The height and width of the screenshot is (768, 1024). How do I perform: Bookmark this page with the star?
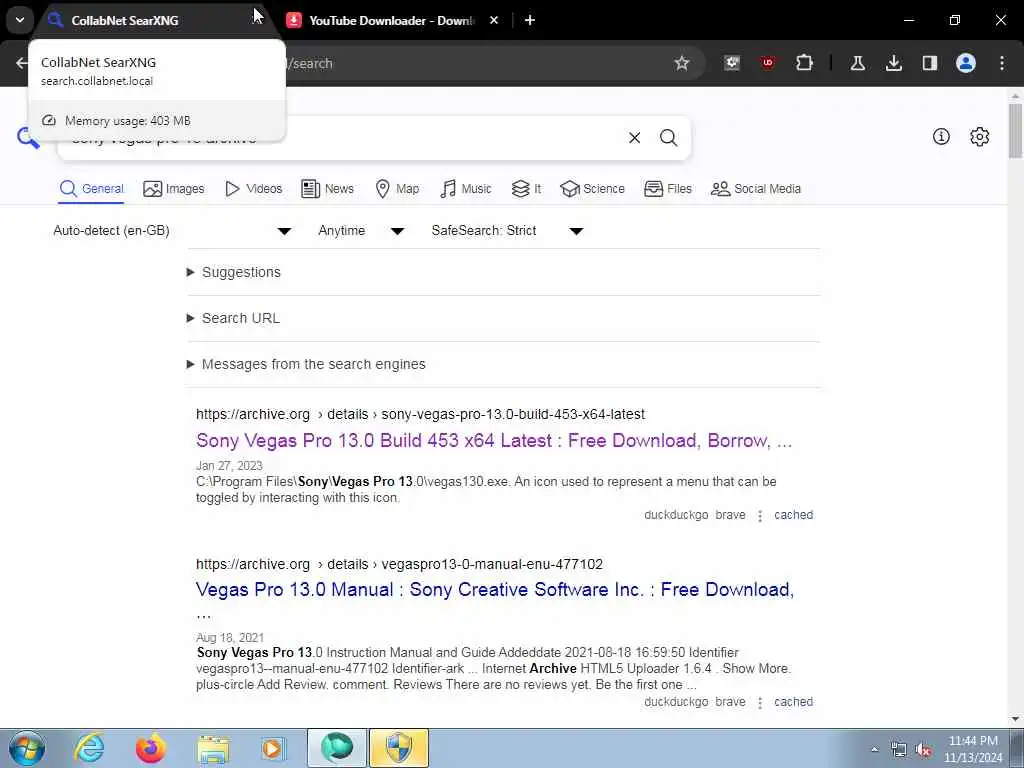tap(682, 63)
